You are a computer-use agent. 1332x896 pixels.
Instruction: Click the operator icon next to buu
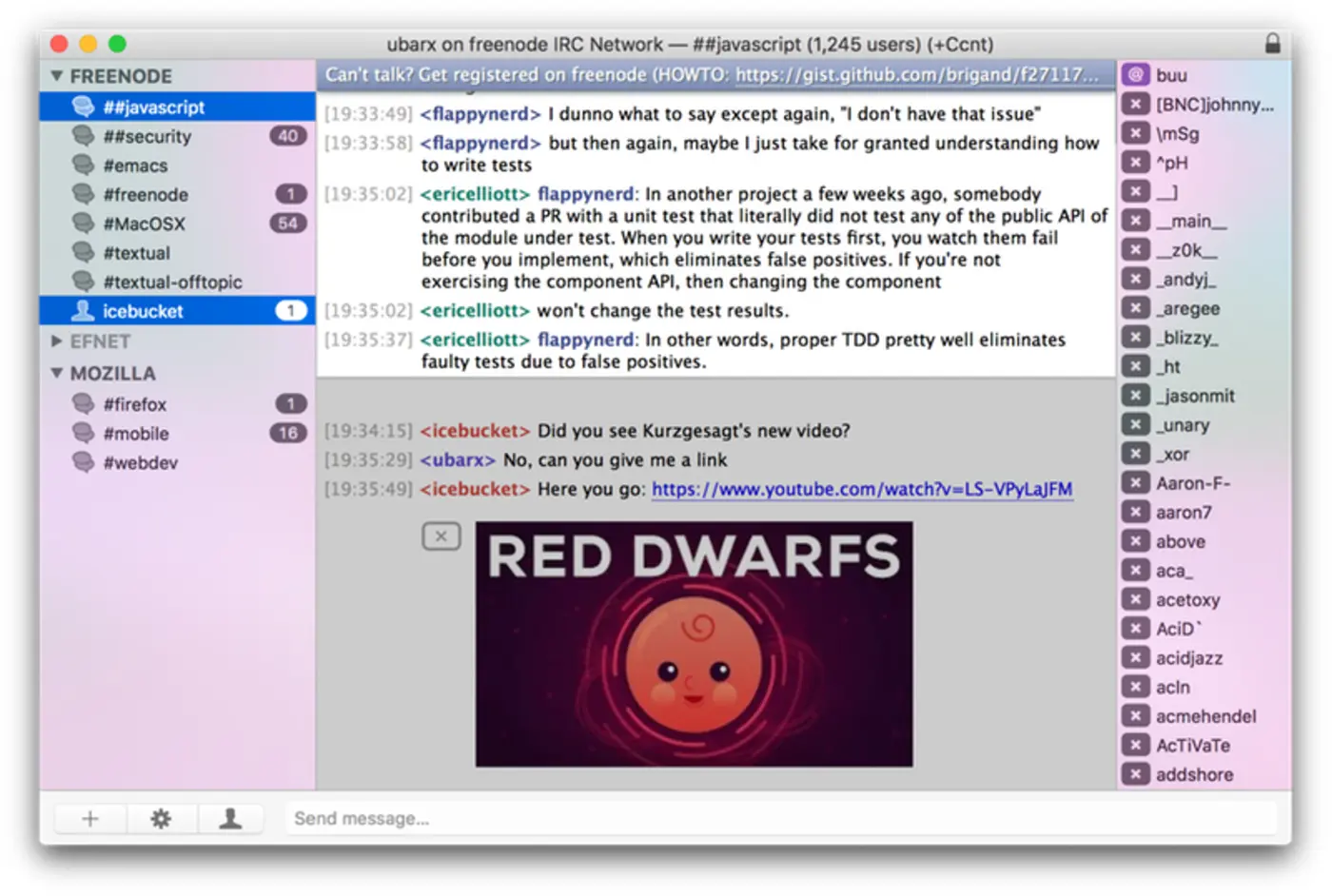[x=1135, y=74]
